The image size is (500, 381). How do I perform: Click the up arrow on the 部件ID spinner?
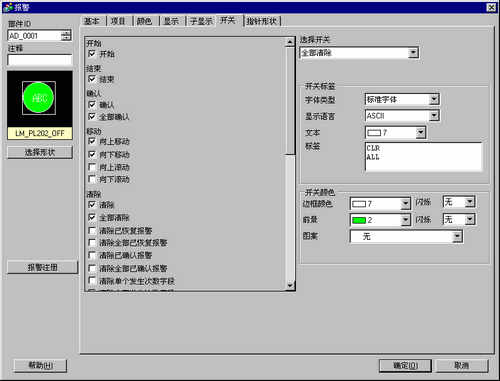[x=67, y=32]
